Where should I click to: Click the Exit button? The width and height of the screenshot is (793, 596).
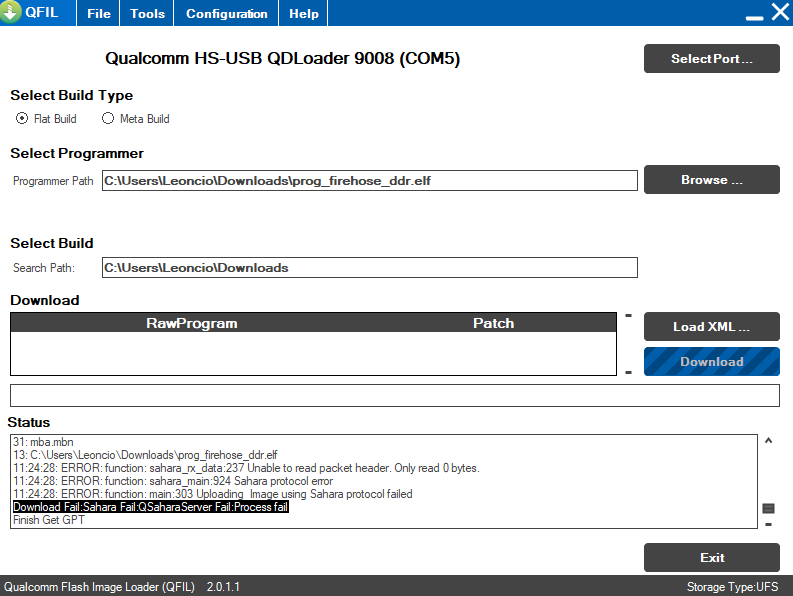pos(712,558)
